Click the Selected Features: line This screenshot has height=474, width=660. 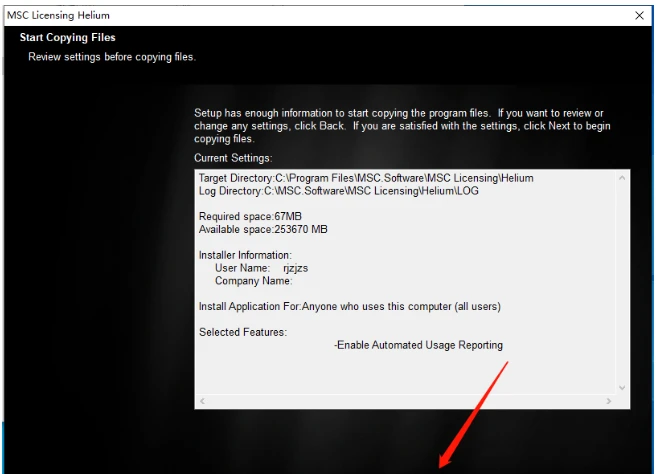(x=243, y=332)
